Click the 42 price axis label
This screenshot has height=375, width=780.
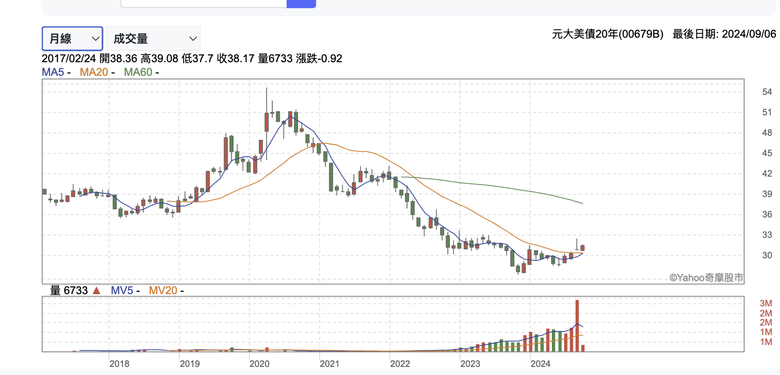tap(767, 174)
